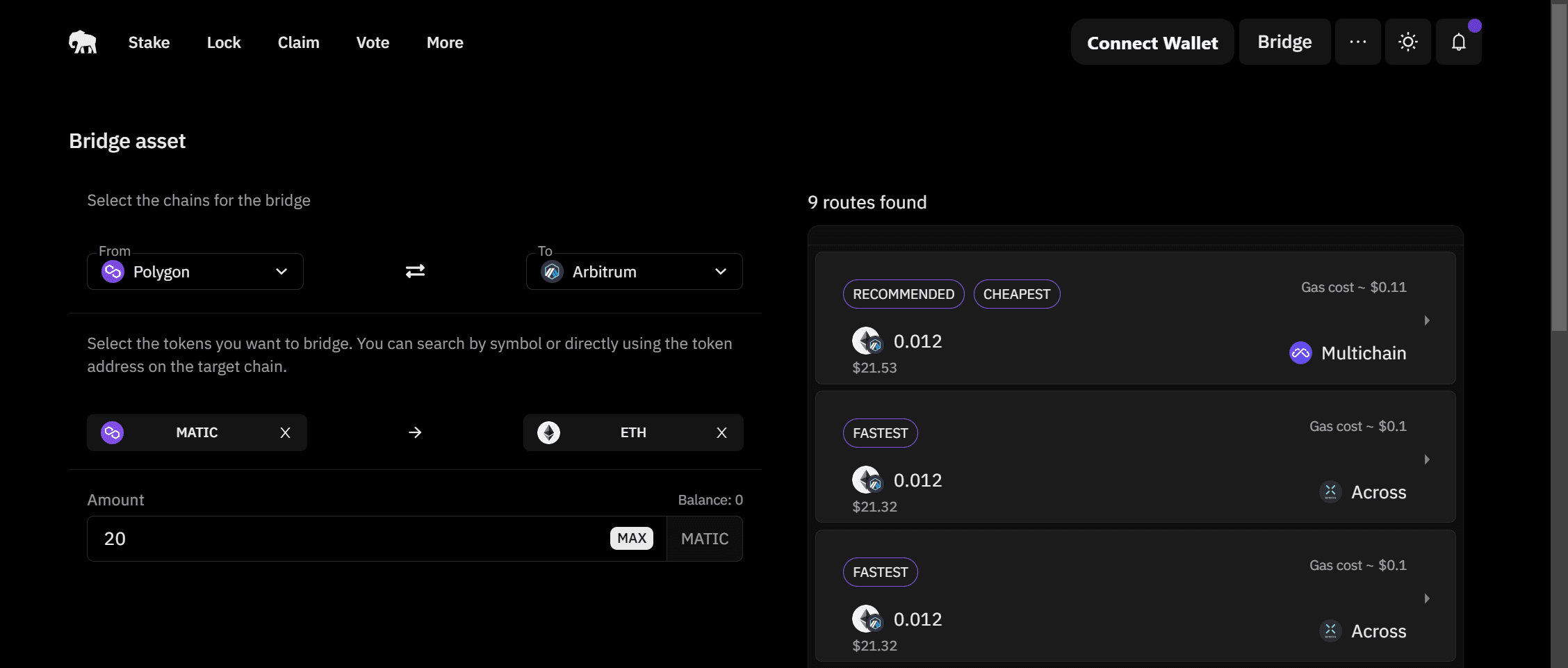1568x668 pixels.
Task: Click the MAX amount button
Action: point(631,539)
